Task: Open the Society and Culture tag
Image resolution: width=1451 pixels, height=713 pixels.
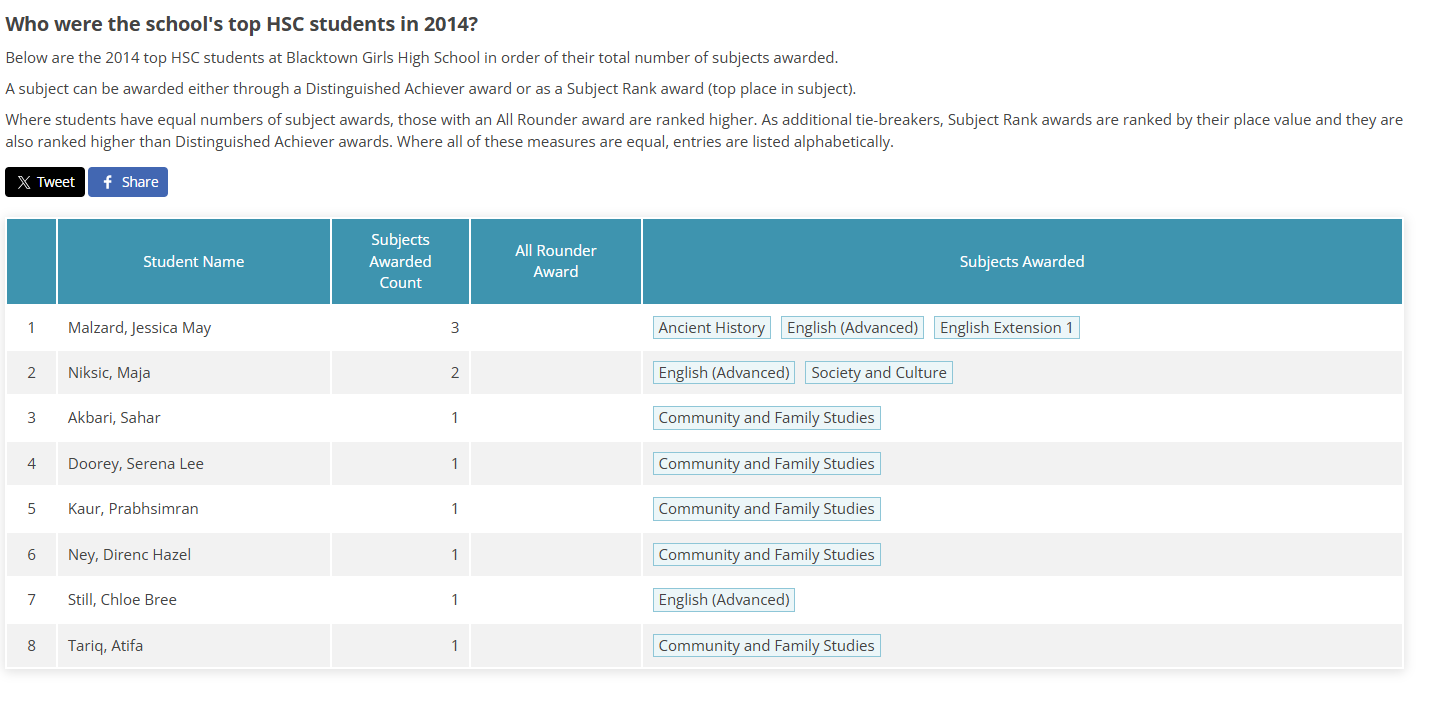Action: pyautogui.click(x=879, y=373)
